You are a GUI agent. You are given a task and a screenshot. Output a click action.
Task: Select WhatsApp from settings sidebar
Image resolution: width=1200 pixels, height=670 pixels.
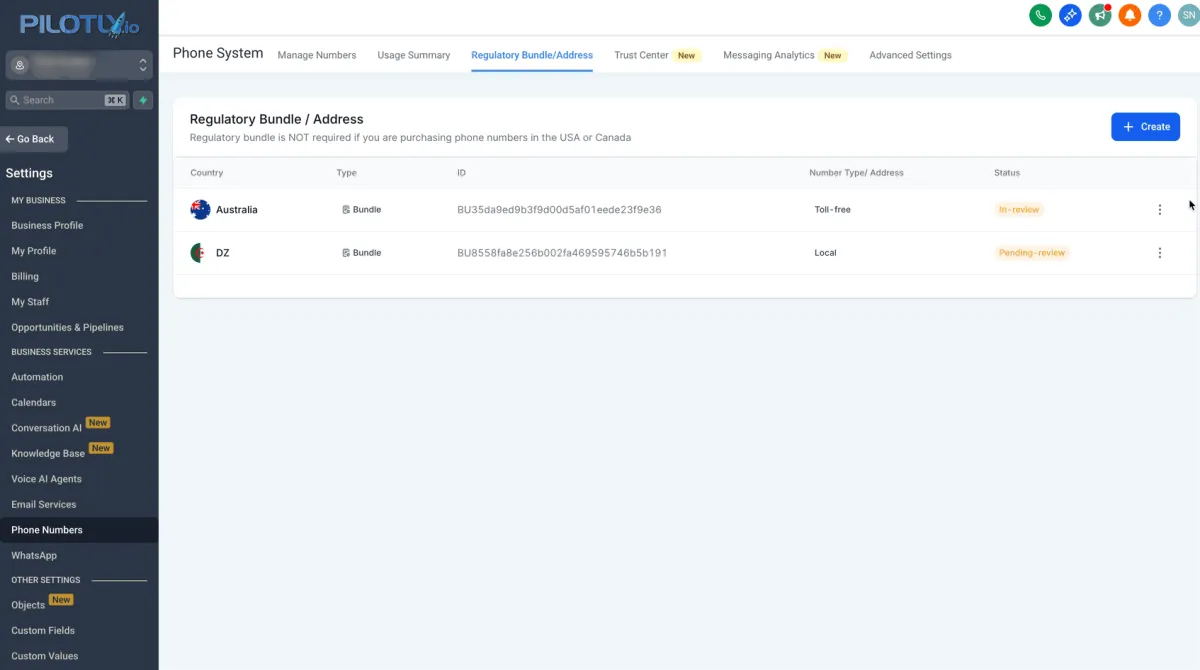(34, 555)
